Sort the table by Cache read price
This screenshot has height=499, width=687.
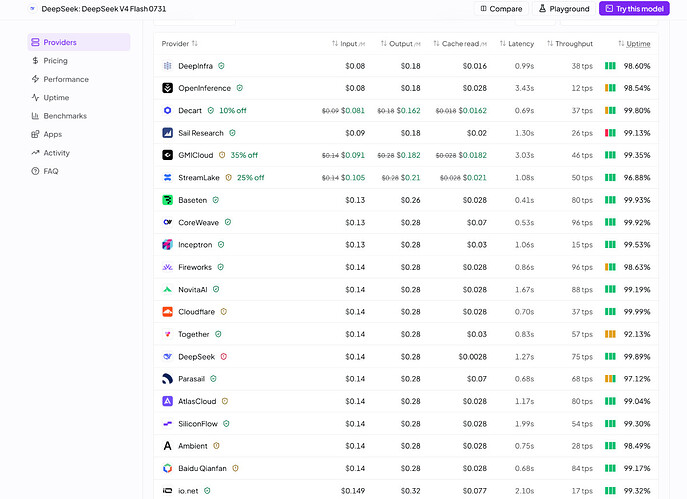click(460, 43)
